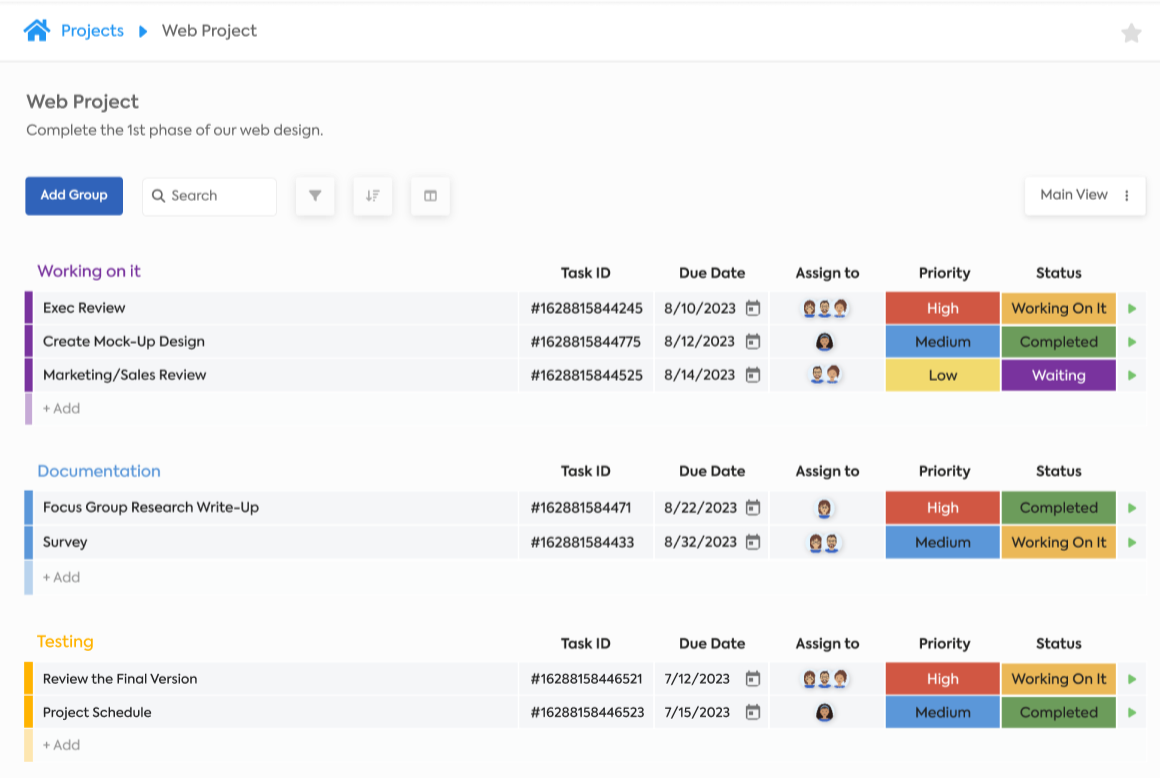Click assignee avatar on Focus Group Research row
The width and height of the screenshot is (1160, 778).
(824, 508)
